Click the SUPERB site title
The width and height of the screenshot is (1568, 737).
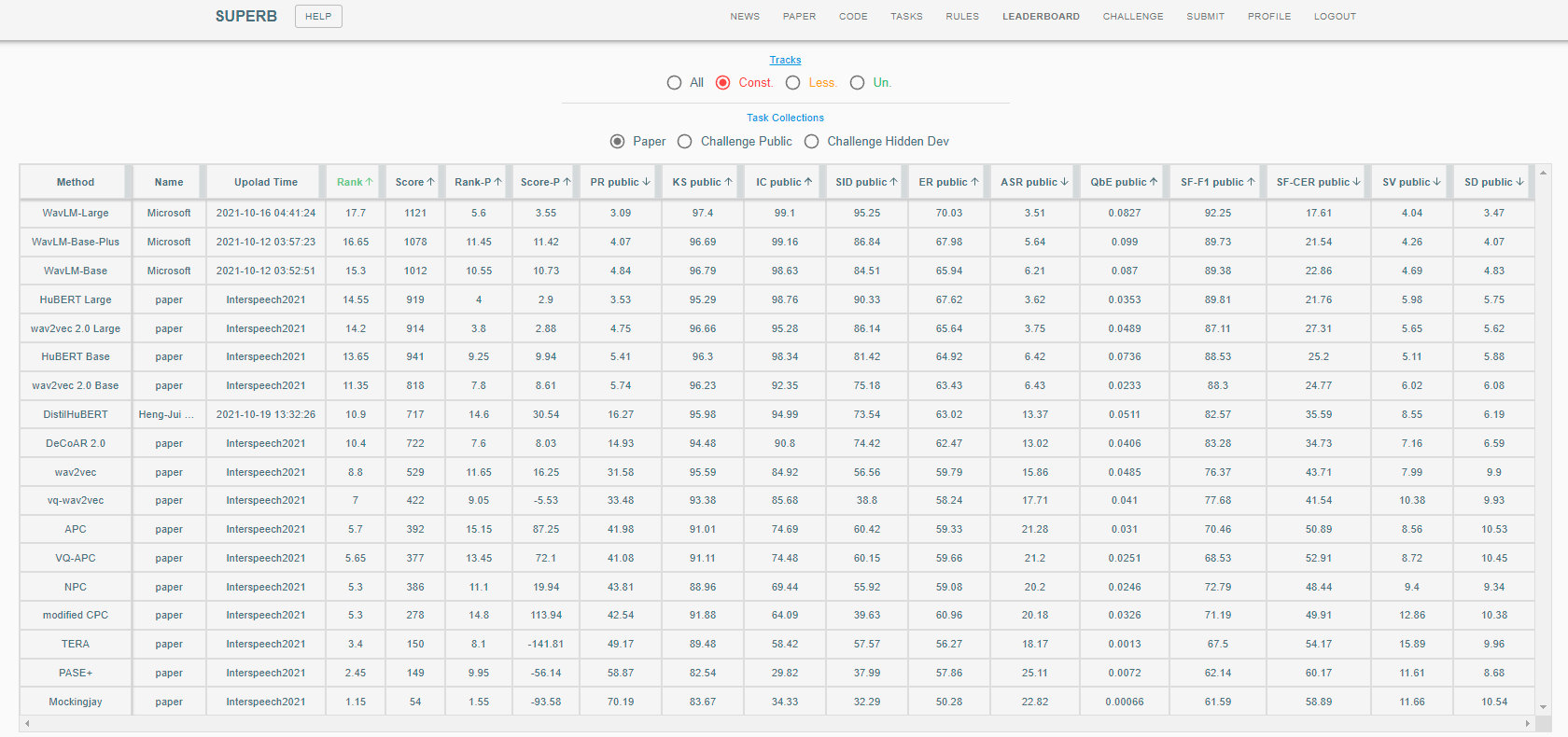(x=246, y=17)
